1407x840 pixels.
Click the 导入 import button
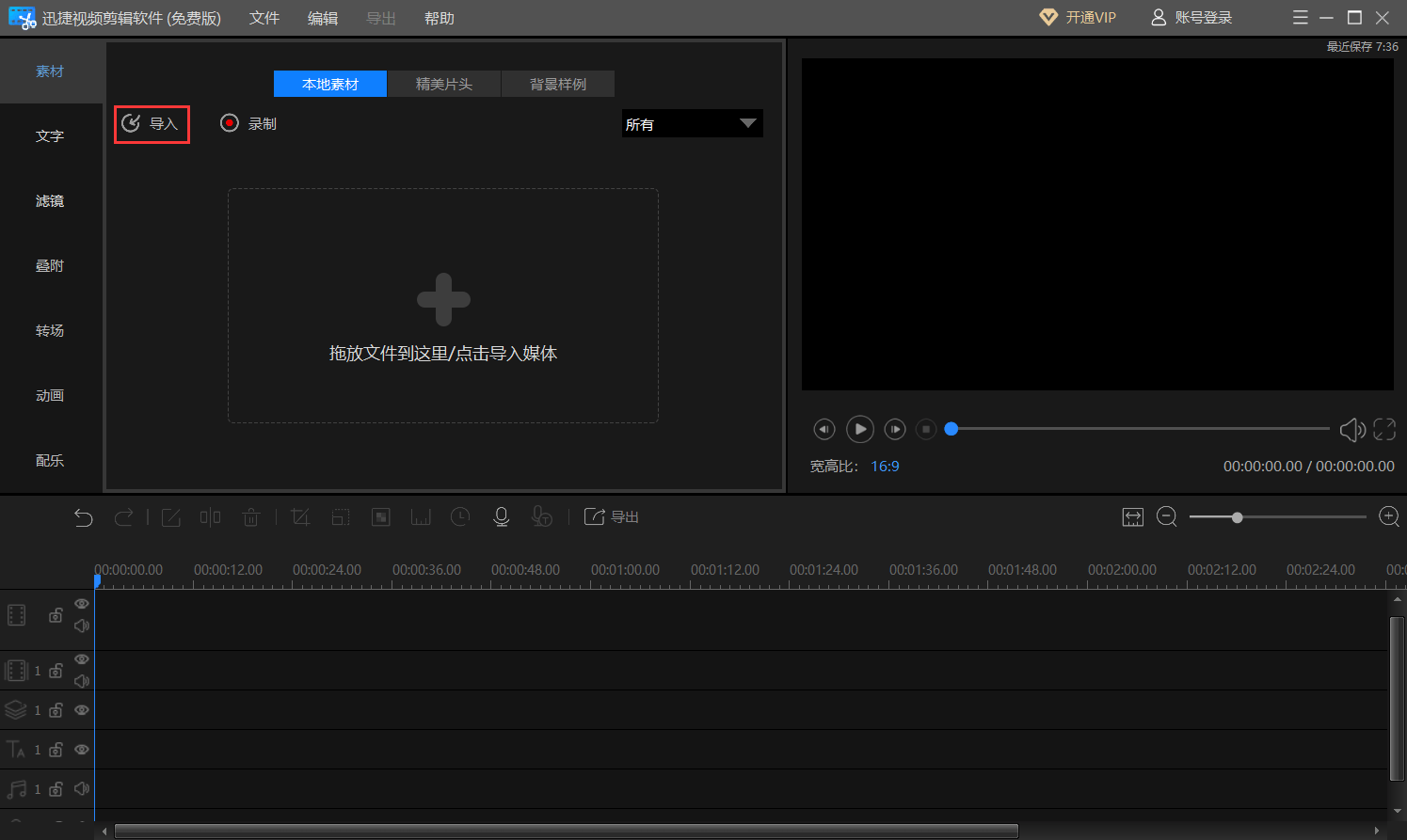click(152, 124)
